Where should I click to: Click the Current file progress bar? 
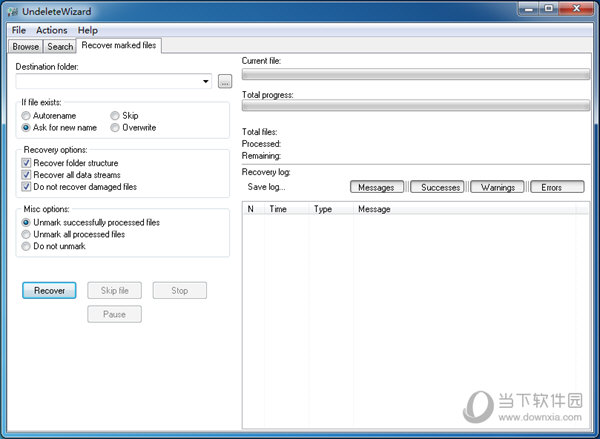pos(416,74)
